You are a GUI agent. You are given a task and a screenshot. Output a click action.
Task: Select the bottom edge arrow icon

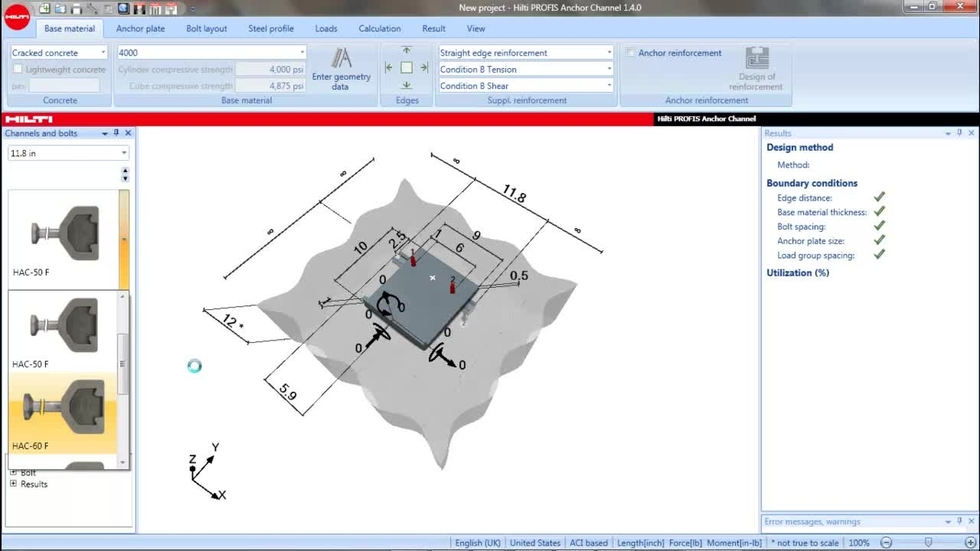tap(406, 85)
